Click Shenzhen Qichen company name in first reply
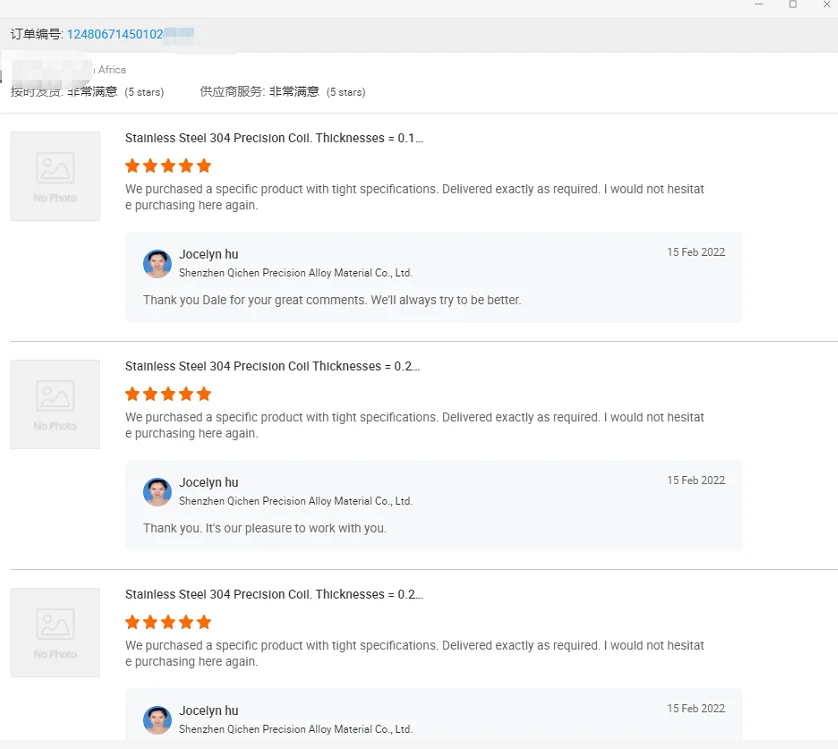Viewport: 838px width, 749px height. pos(295,273)
